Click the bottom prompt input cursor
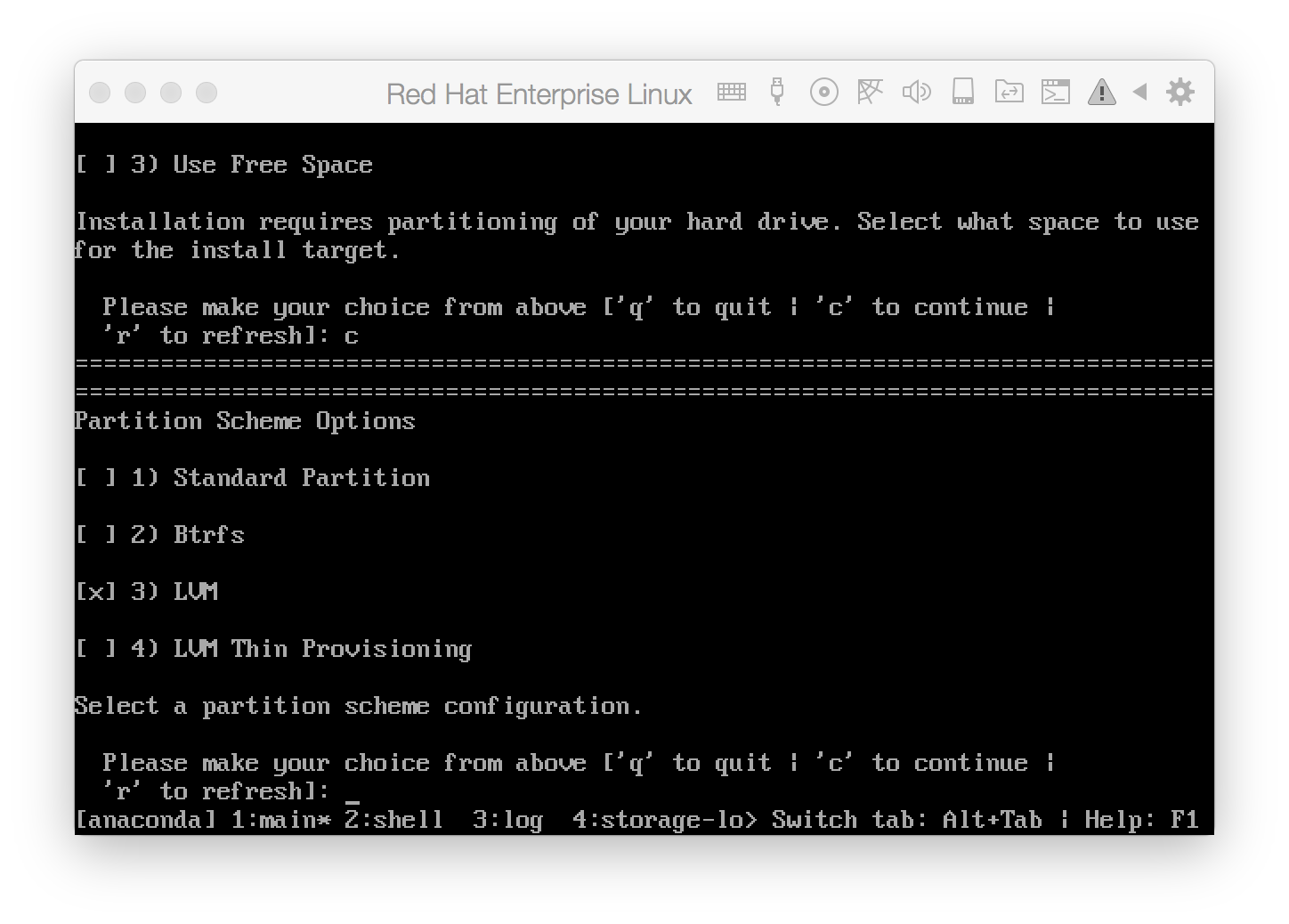Screen dimensions: 1289x924 (352, 792)
